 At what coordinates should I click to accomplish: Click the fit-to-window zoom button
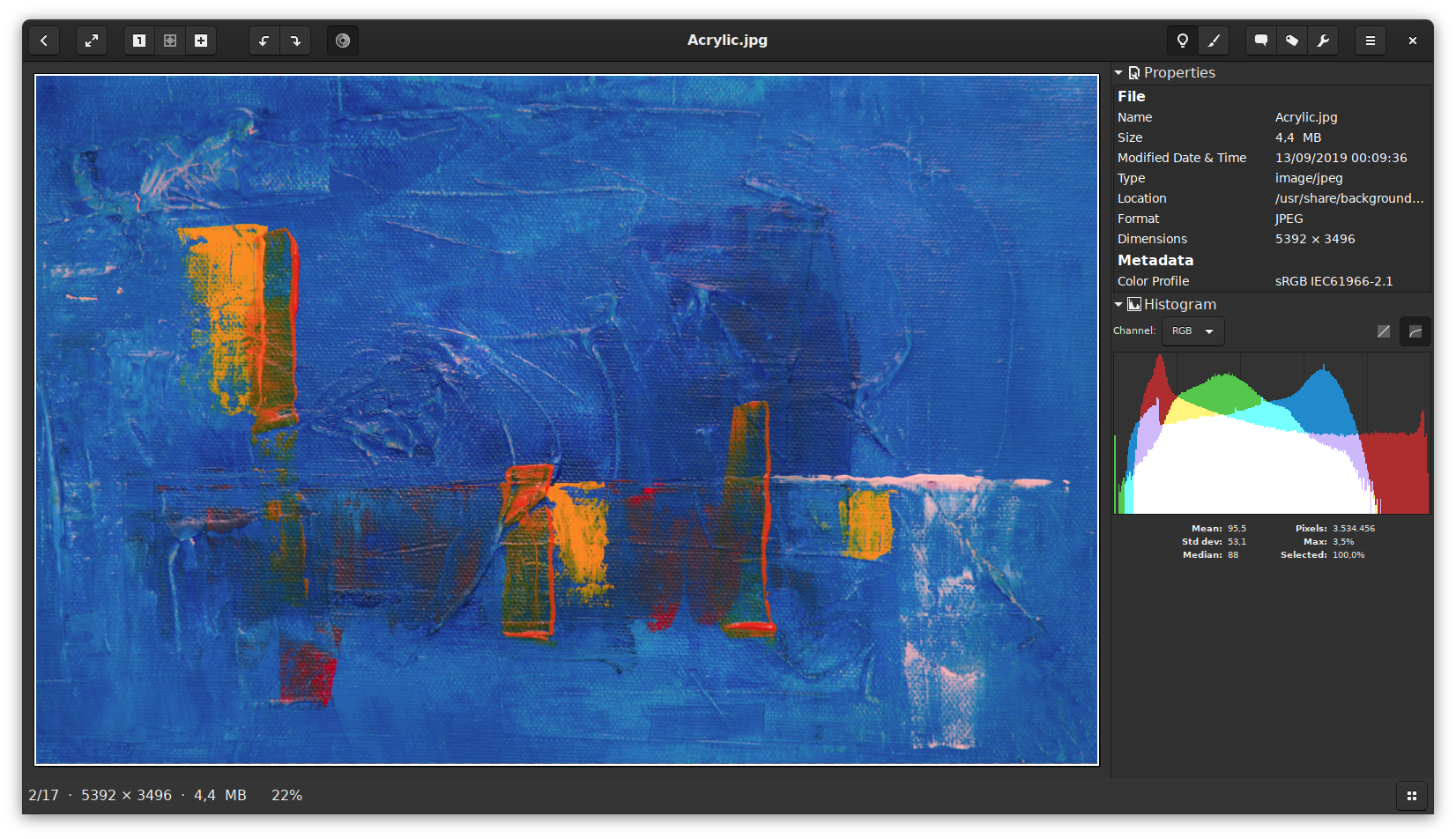[x=170, y=41]
